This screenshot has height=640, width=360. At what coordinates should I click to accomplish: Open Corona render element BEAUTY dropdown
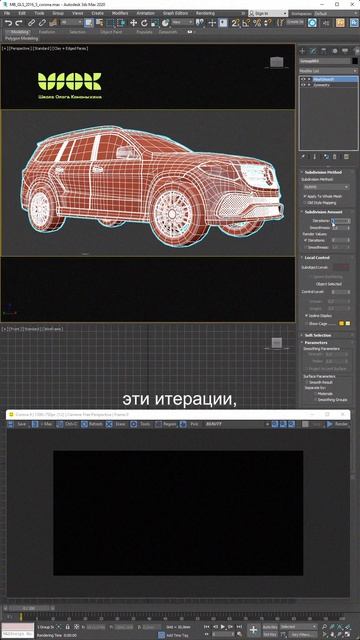(x=237, y=424)
